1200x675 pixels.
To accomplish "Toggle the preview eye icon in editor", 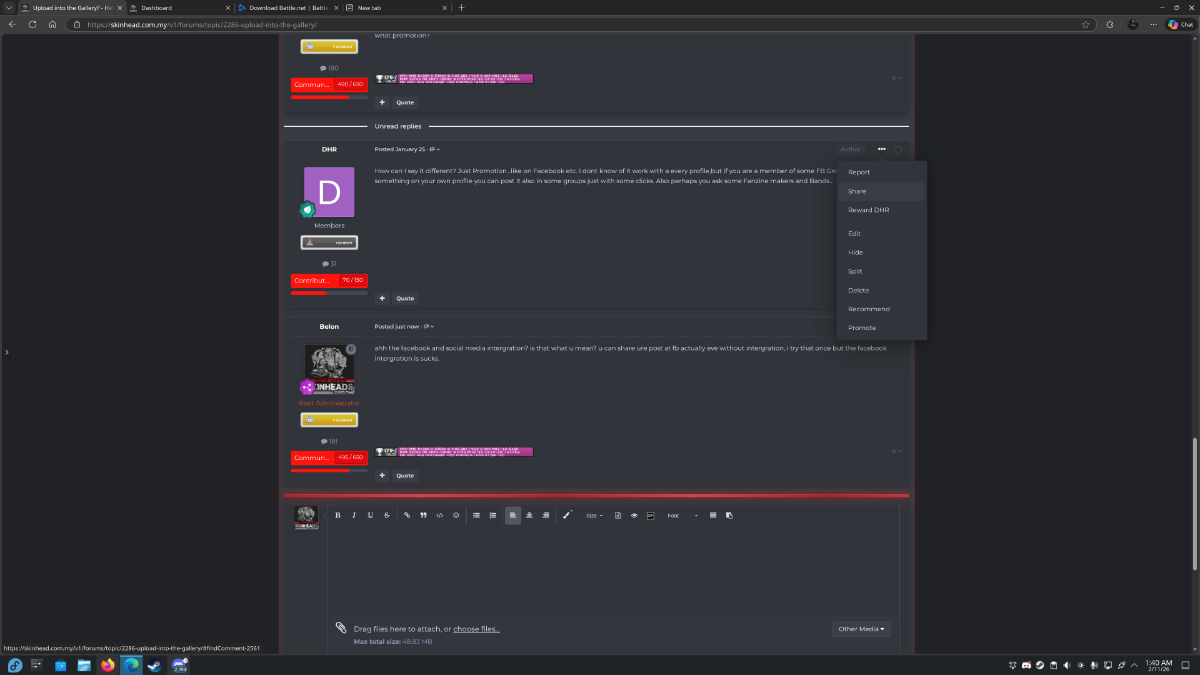I will [x=634, y=515].
